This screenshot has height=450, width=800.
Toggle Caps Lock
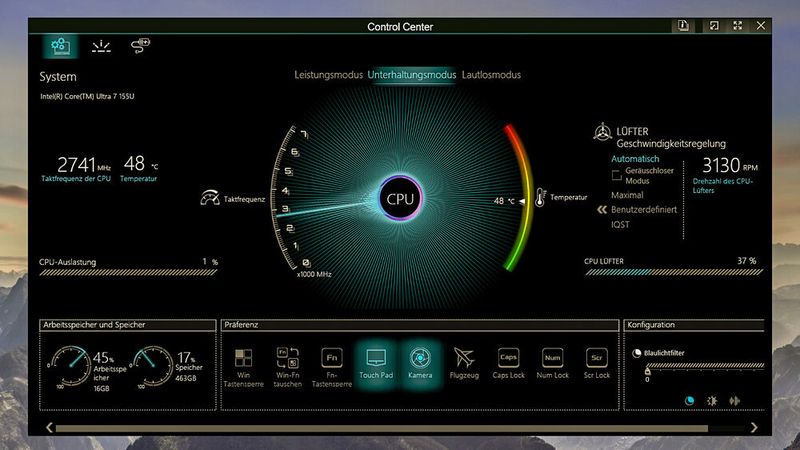tap(508, 363)
